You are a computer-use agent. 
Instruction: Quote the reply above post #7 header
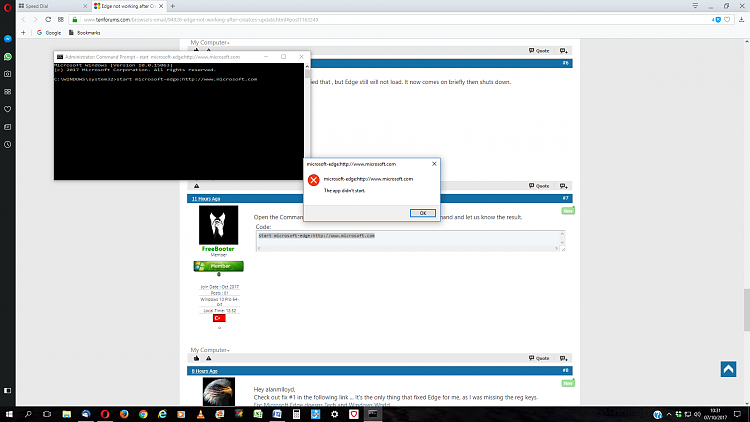pos(539,186)
